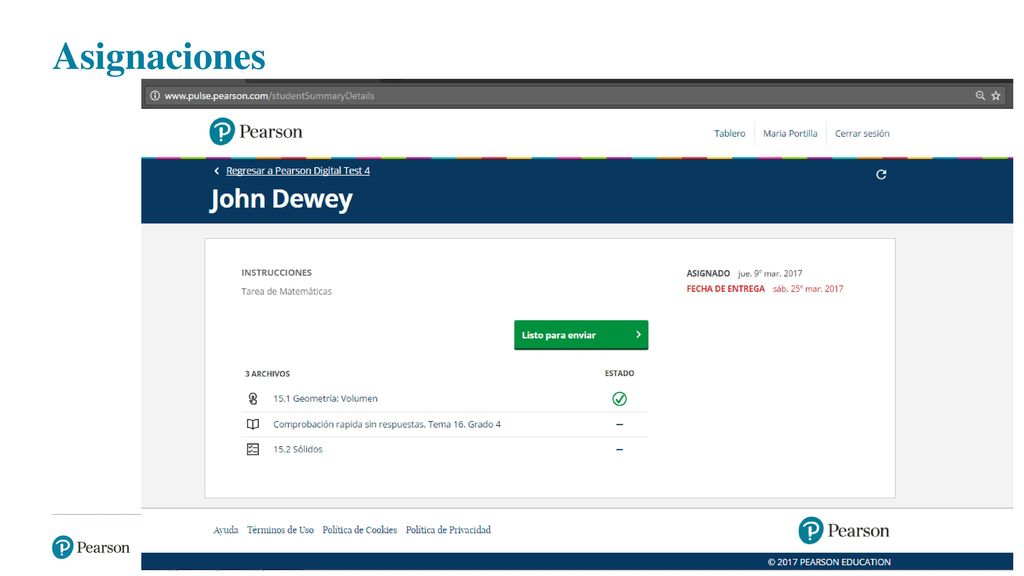Click the dash status for 15.2 Sólidos
The image size is (1024, 576).
(619, 449)
